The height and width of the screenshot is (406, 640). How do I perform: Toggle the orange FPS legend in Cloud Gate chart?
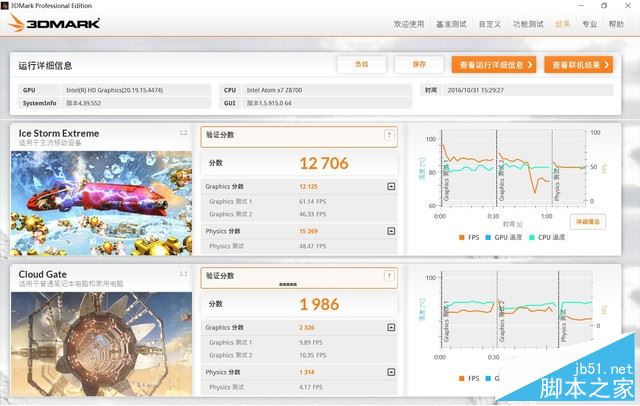[469, 378]
